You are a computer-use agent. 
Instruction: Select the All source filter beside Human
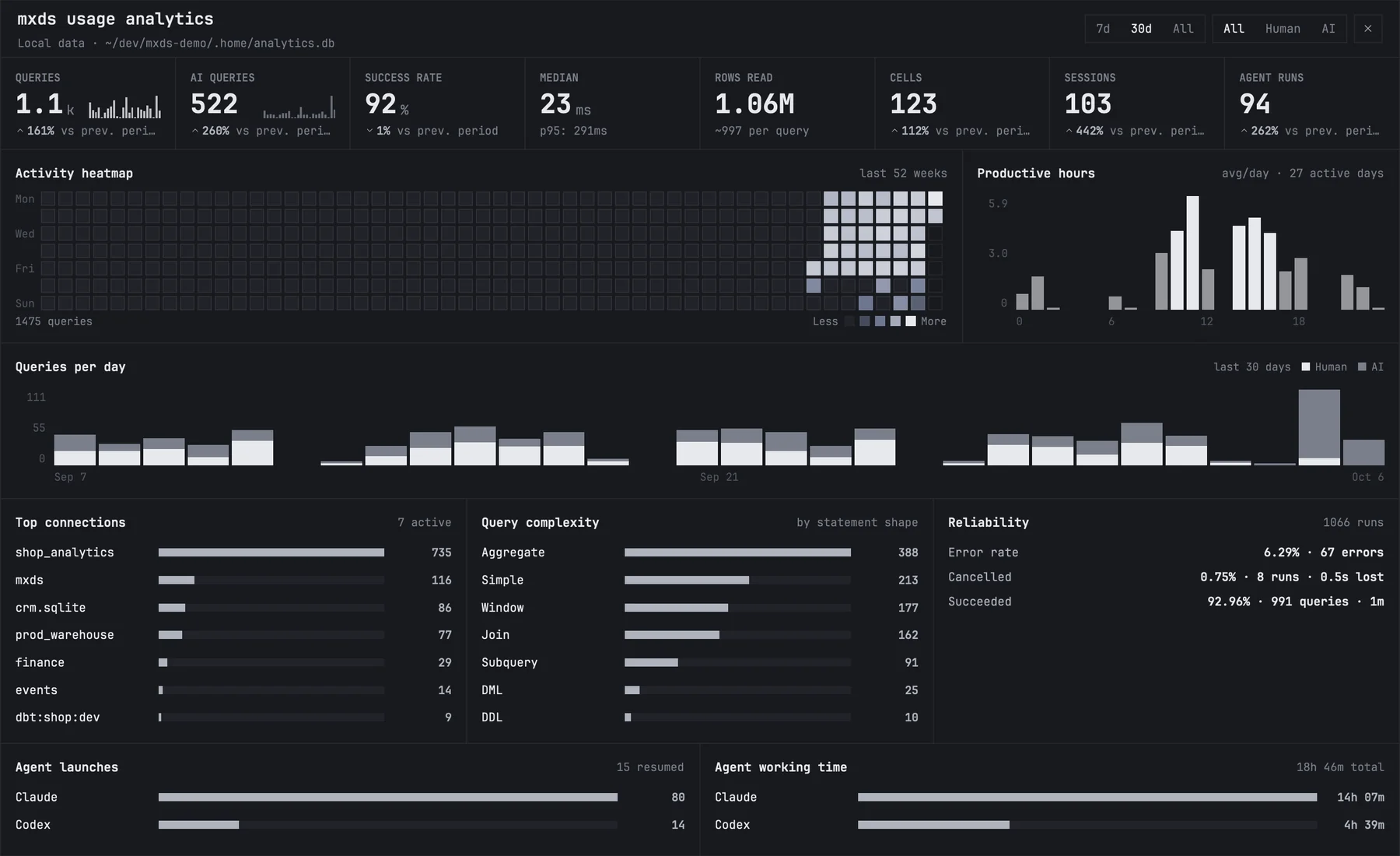(x=1234, y=29)
